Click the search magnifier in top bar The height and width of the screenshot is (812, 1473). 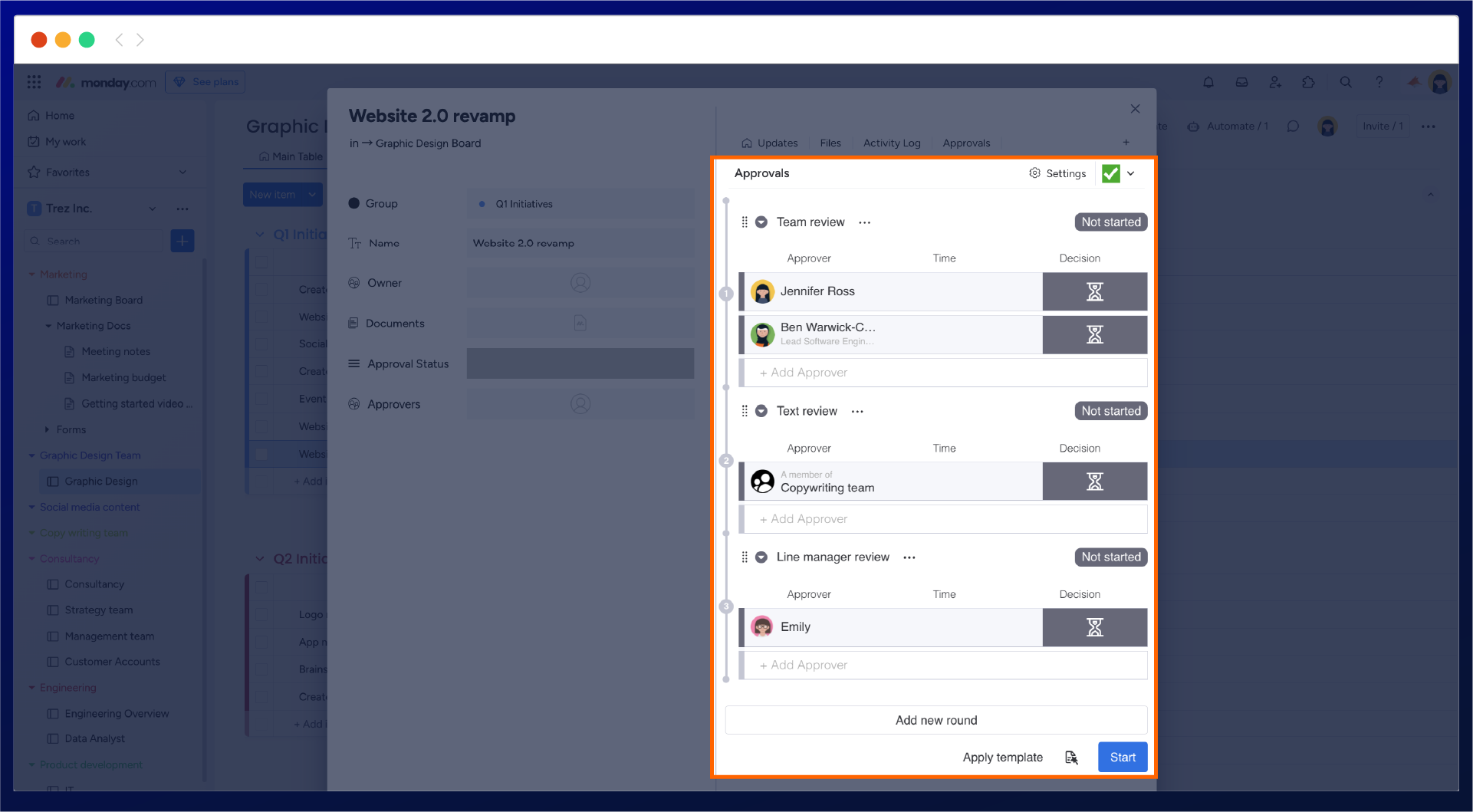point(1346,82)
